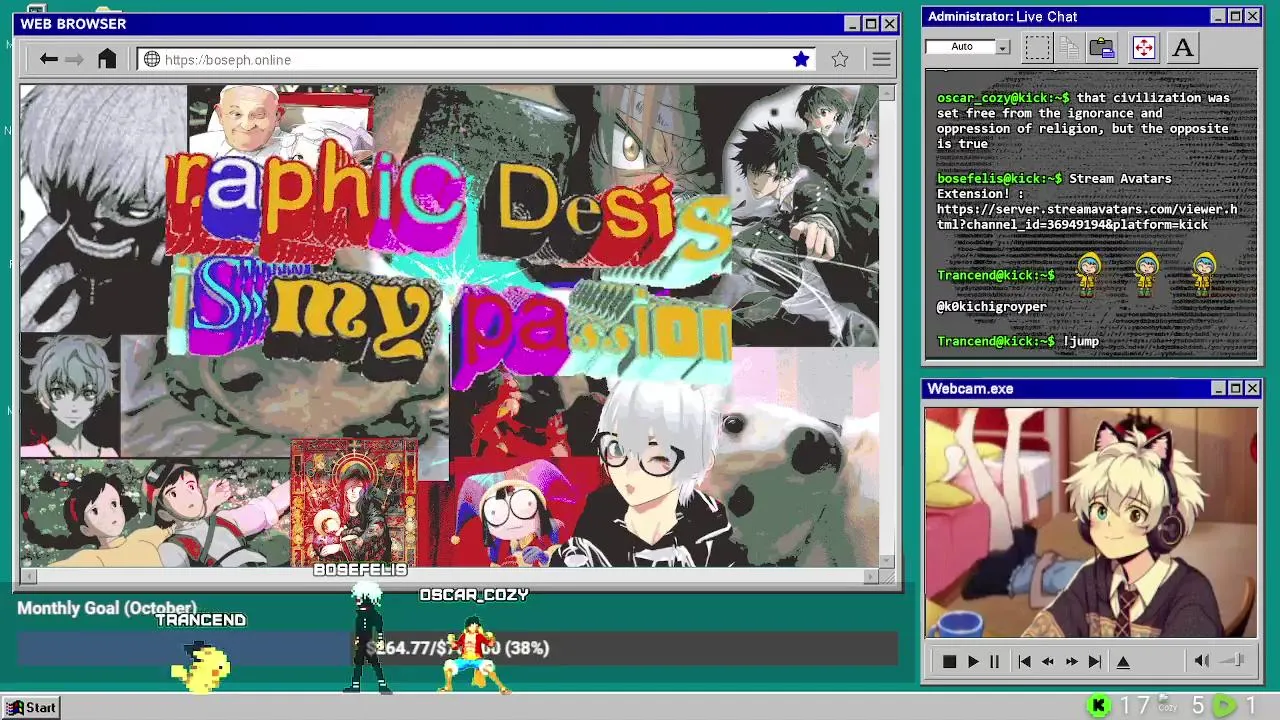Viewport: 1280px width, 720px height.
Task: Click the scroll-right arrow of the browser scrollbar
Action: (x=871, y=576)
